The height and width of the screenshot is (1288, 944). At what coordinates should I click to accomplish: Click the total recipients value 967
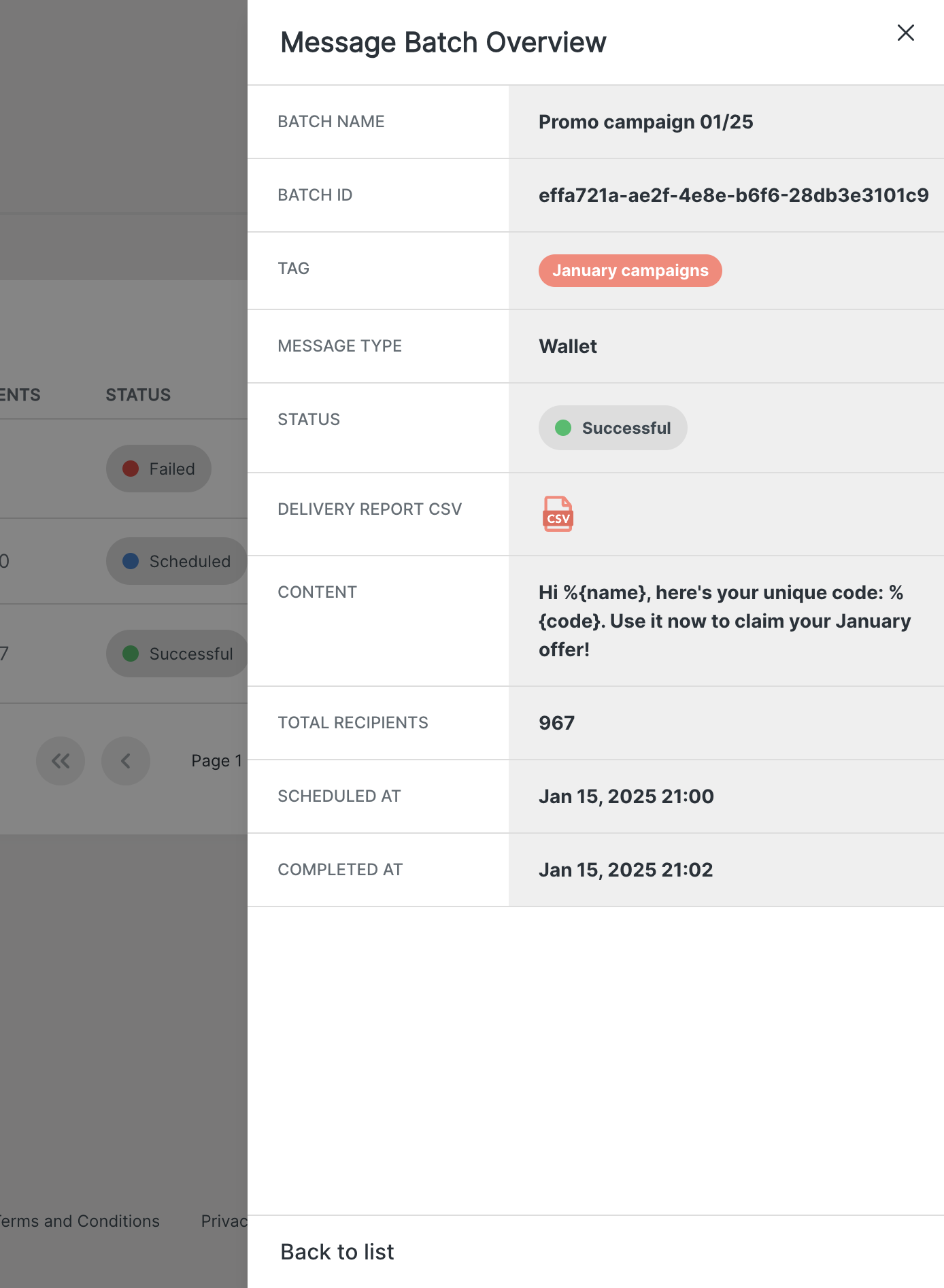point(556,723)
